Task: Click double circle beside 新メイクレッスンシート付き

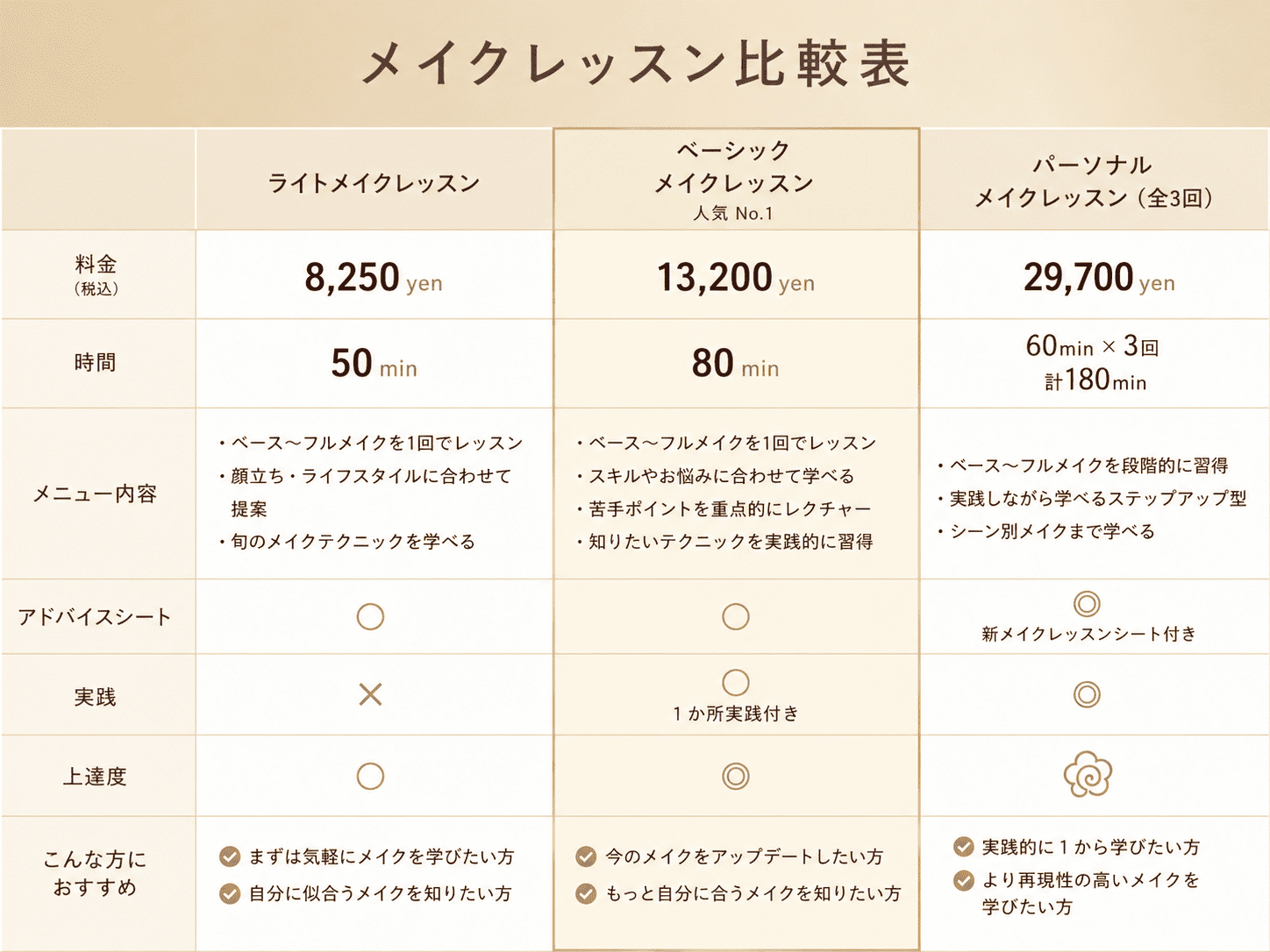Action: (1087, 604)
